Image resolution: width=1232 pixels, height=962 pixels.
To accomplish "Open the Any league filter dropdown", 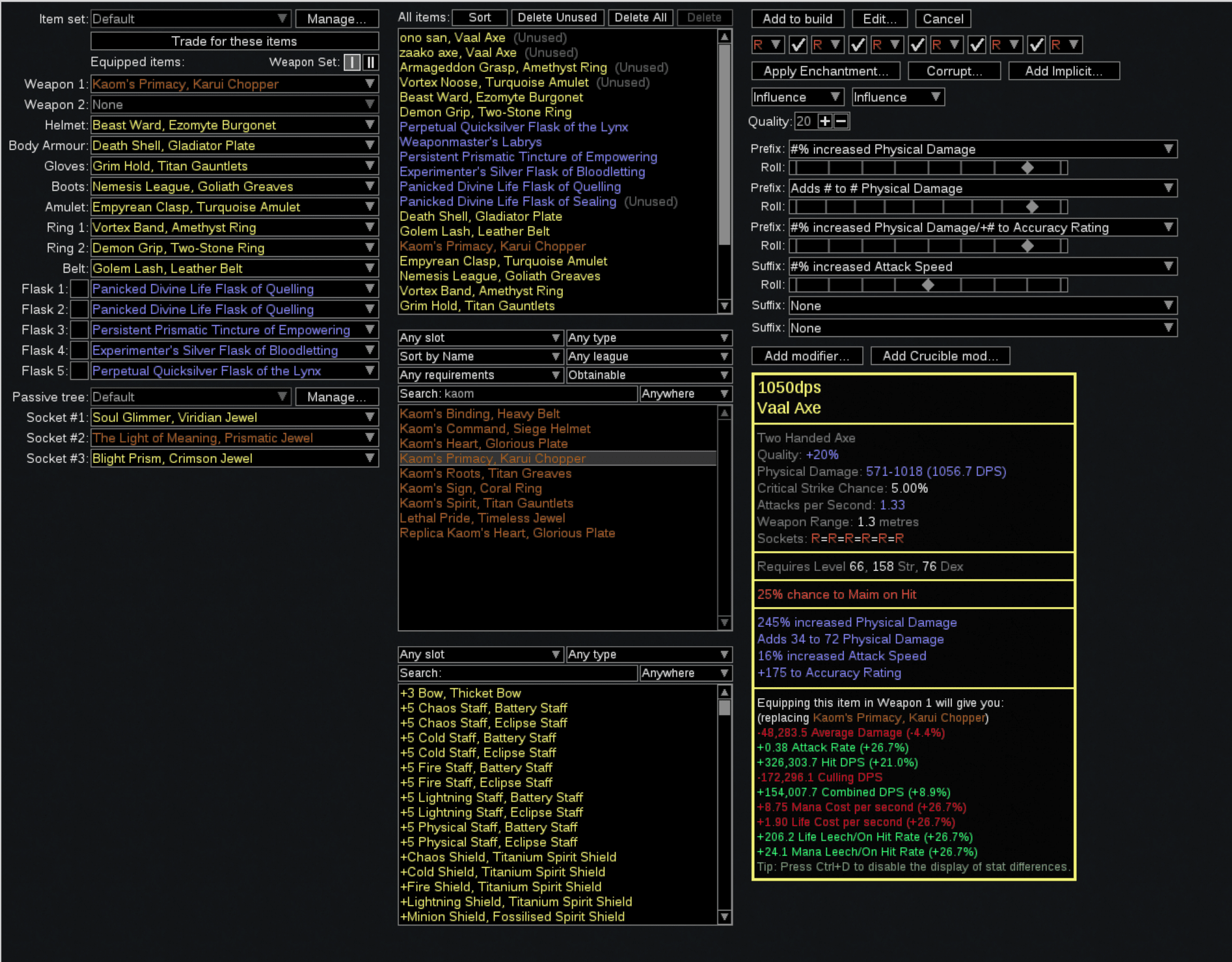I will click(649, 356).
